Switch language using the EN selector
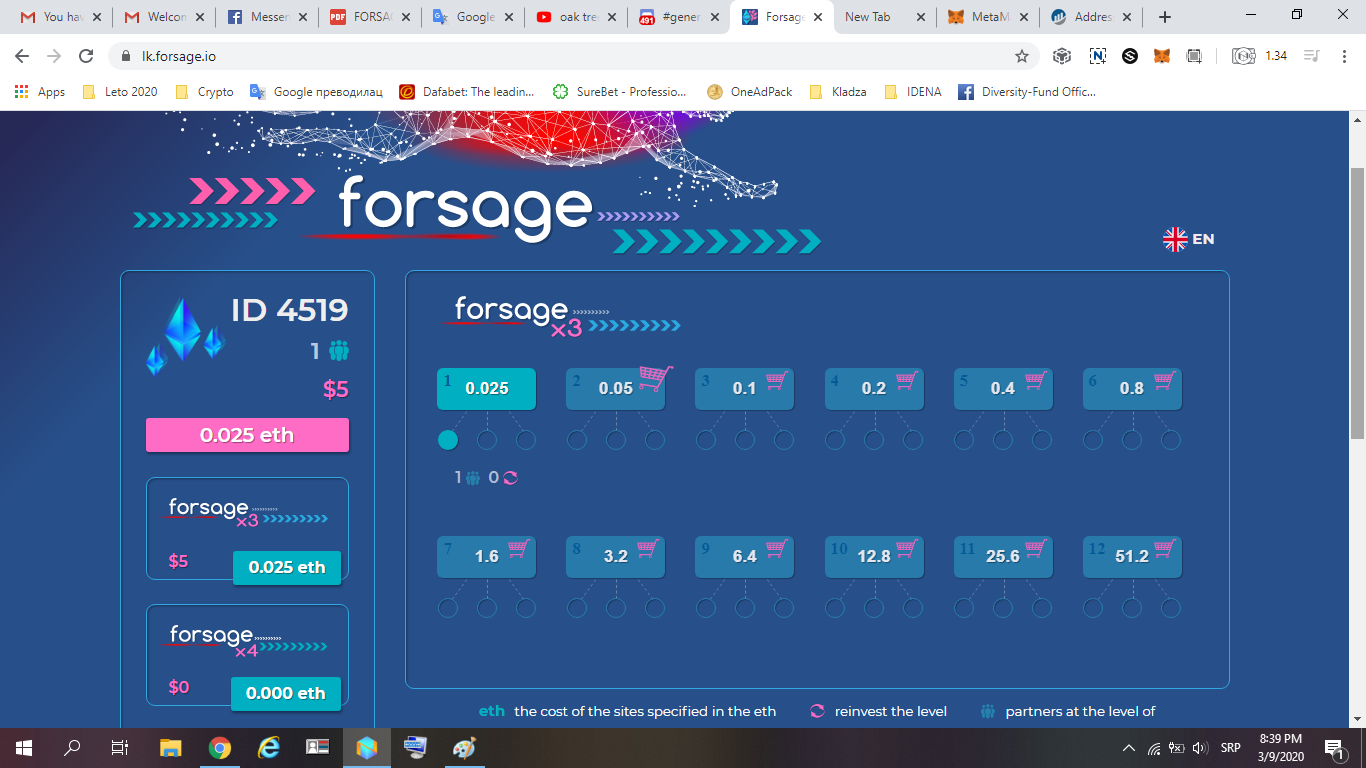Viewport: 1366px width, 768px height. 1203,239
